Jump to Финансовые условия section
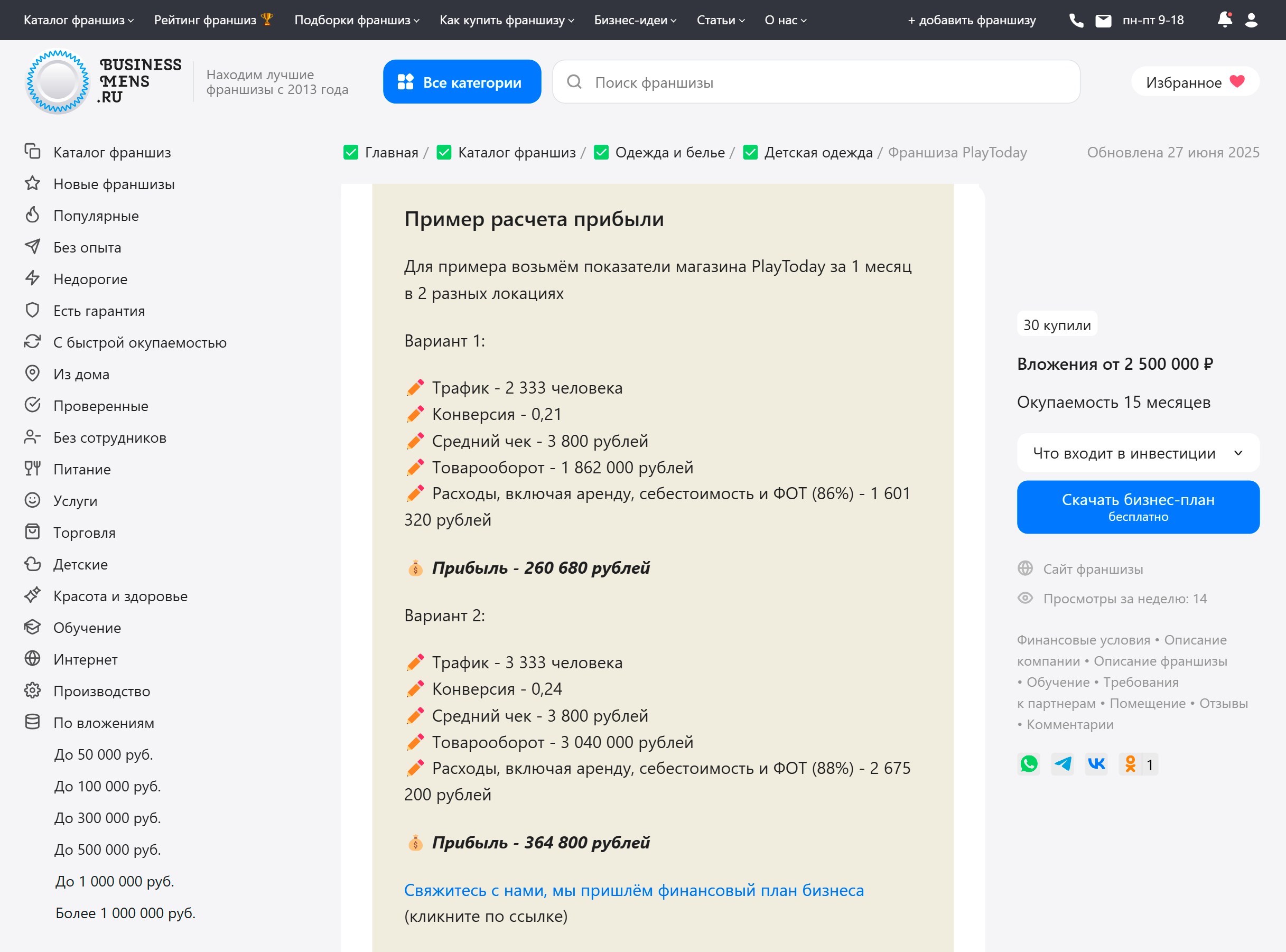The image size is (1286, 952). pyautogui.click(x=1083, y=640)
